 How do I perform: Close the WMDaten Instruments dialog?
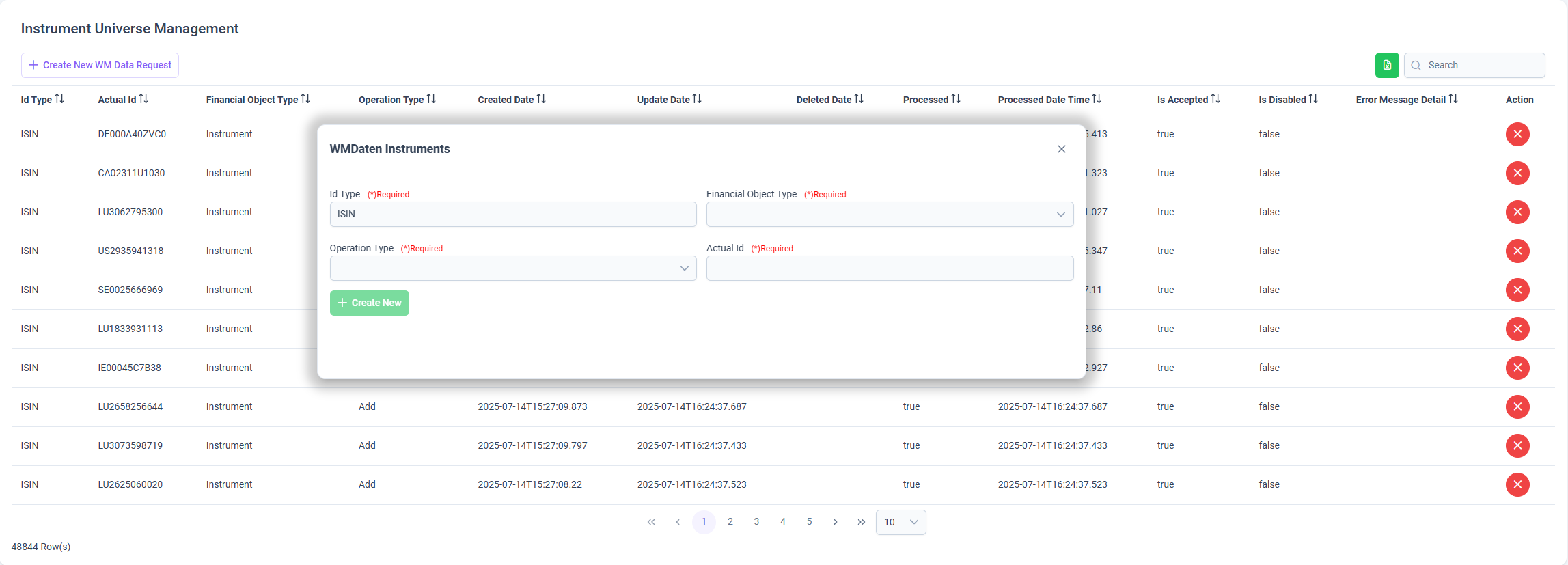(1062, 149)
